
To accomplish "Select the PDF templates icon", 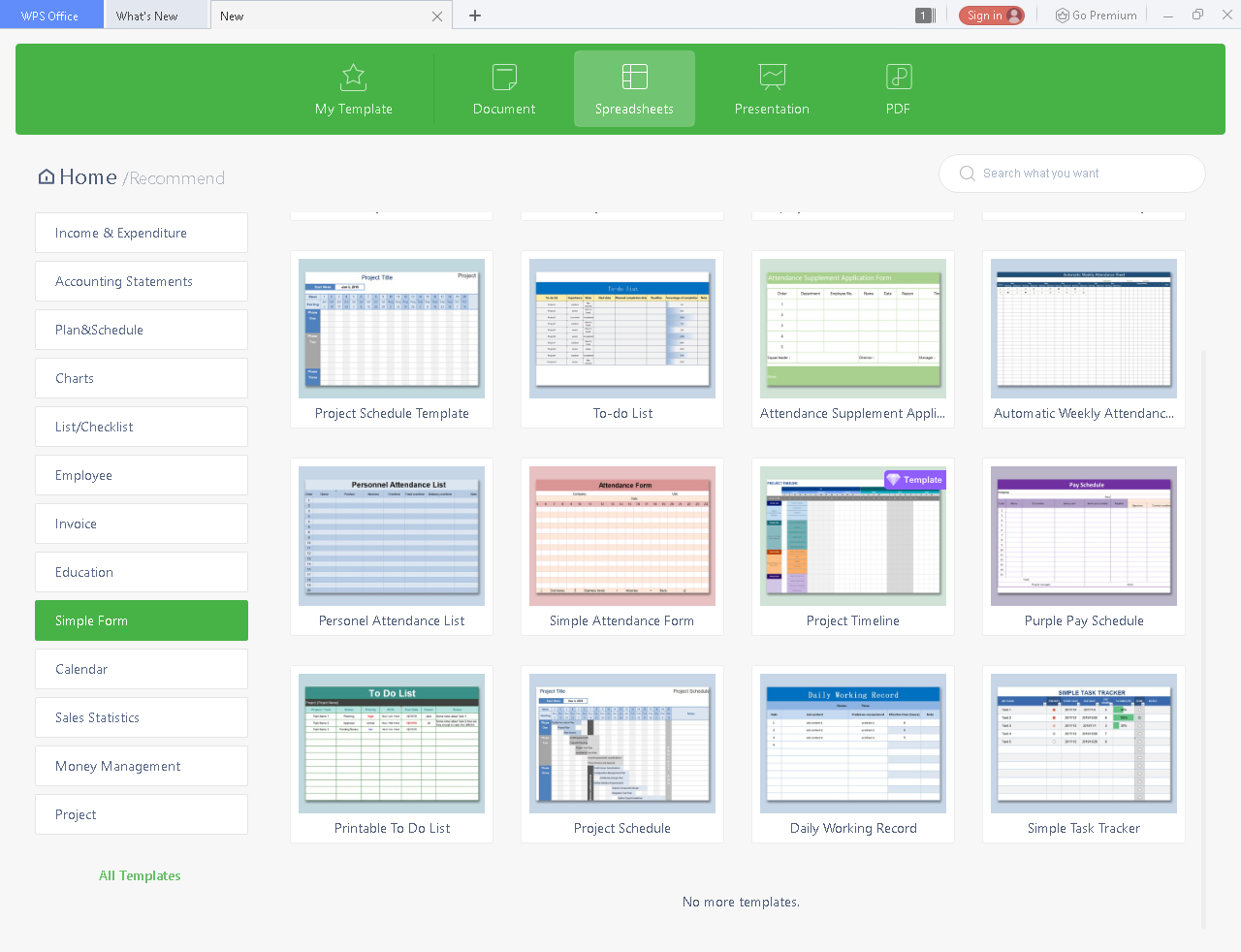I will 898,77.
